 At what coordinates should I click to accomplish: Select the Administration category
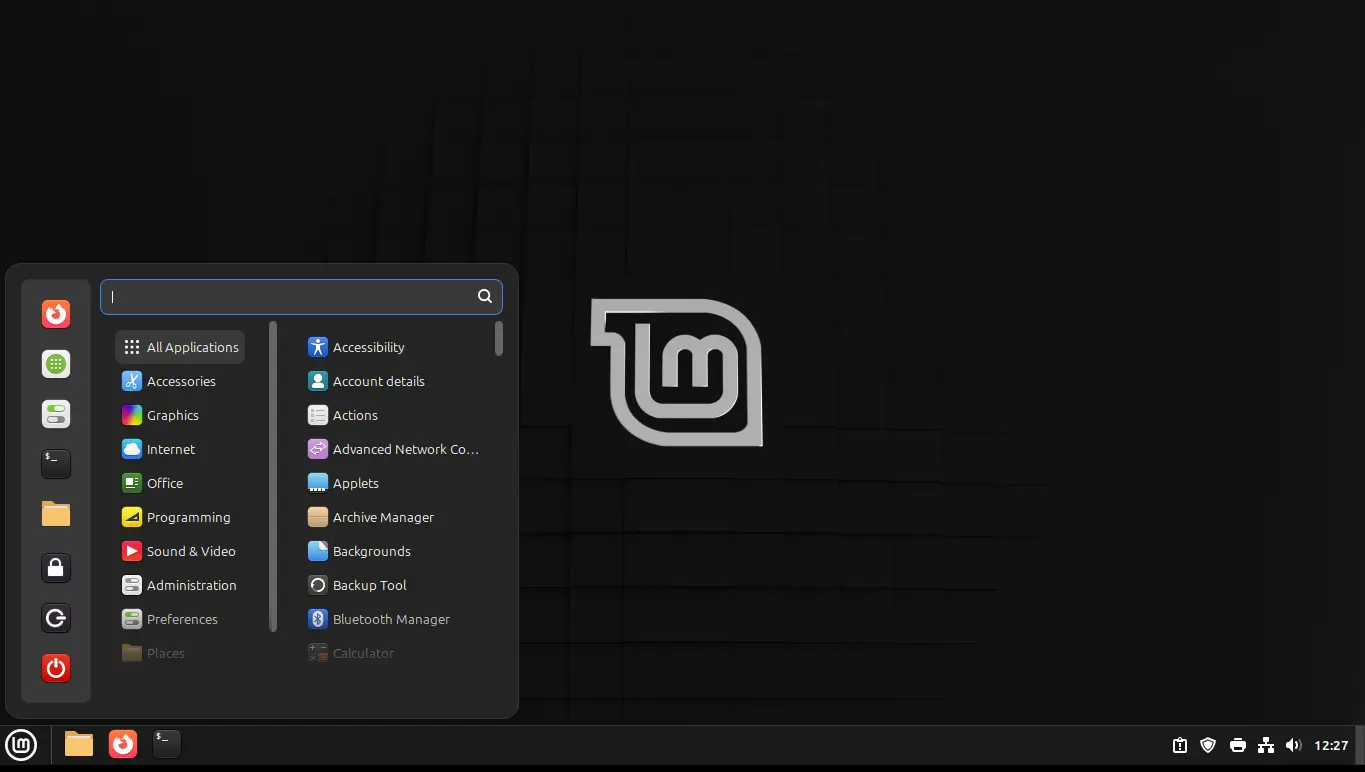(x=180, y=585)
